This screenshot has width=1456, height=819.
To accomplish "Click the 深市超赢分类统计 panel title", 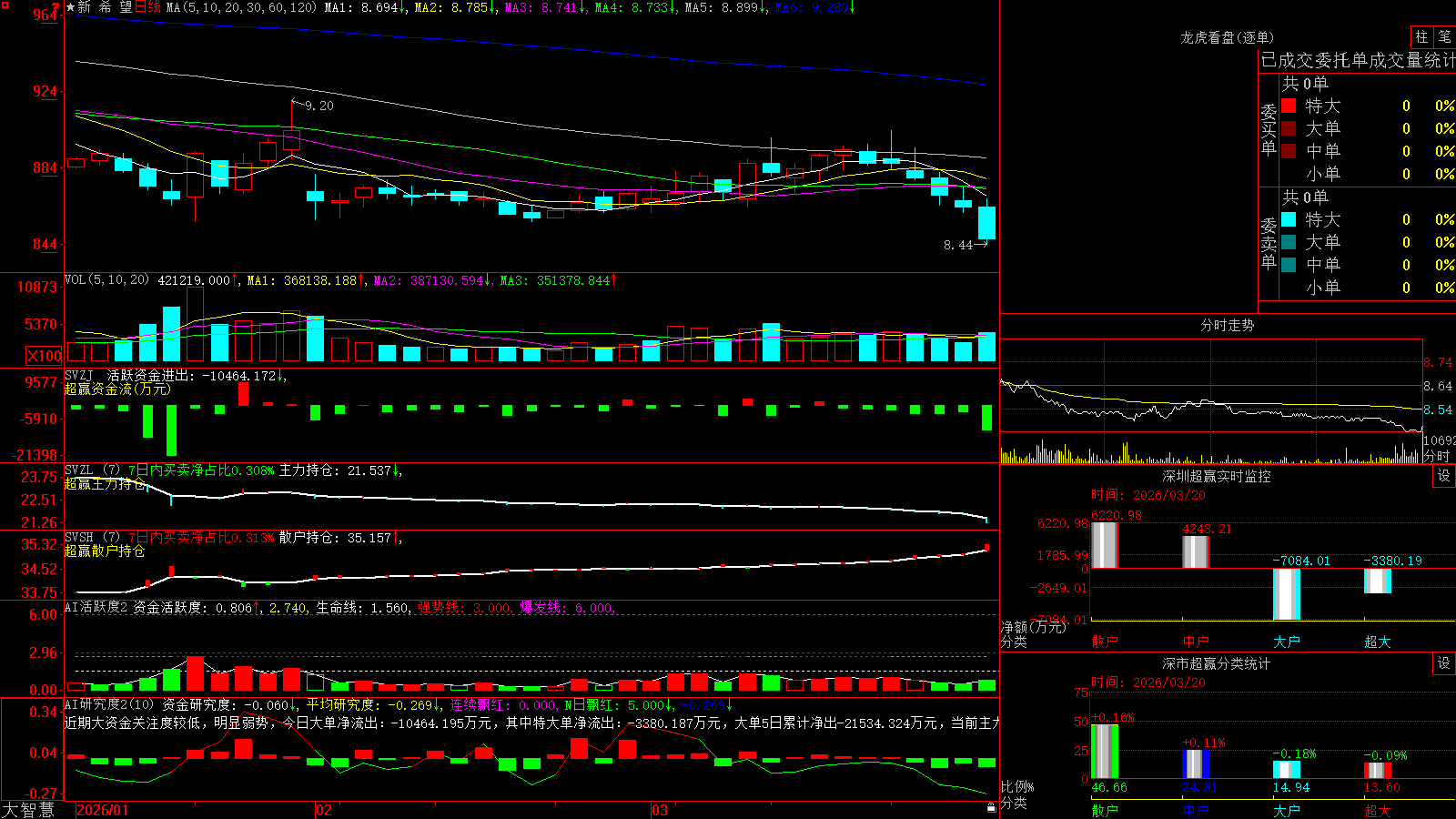I will [x=1216, y=663].
